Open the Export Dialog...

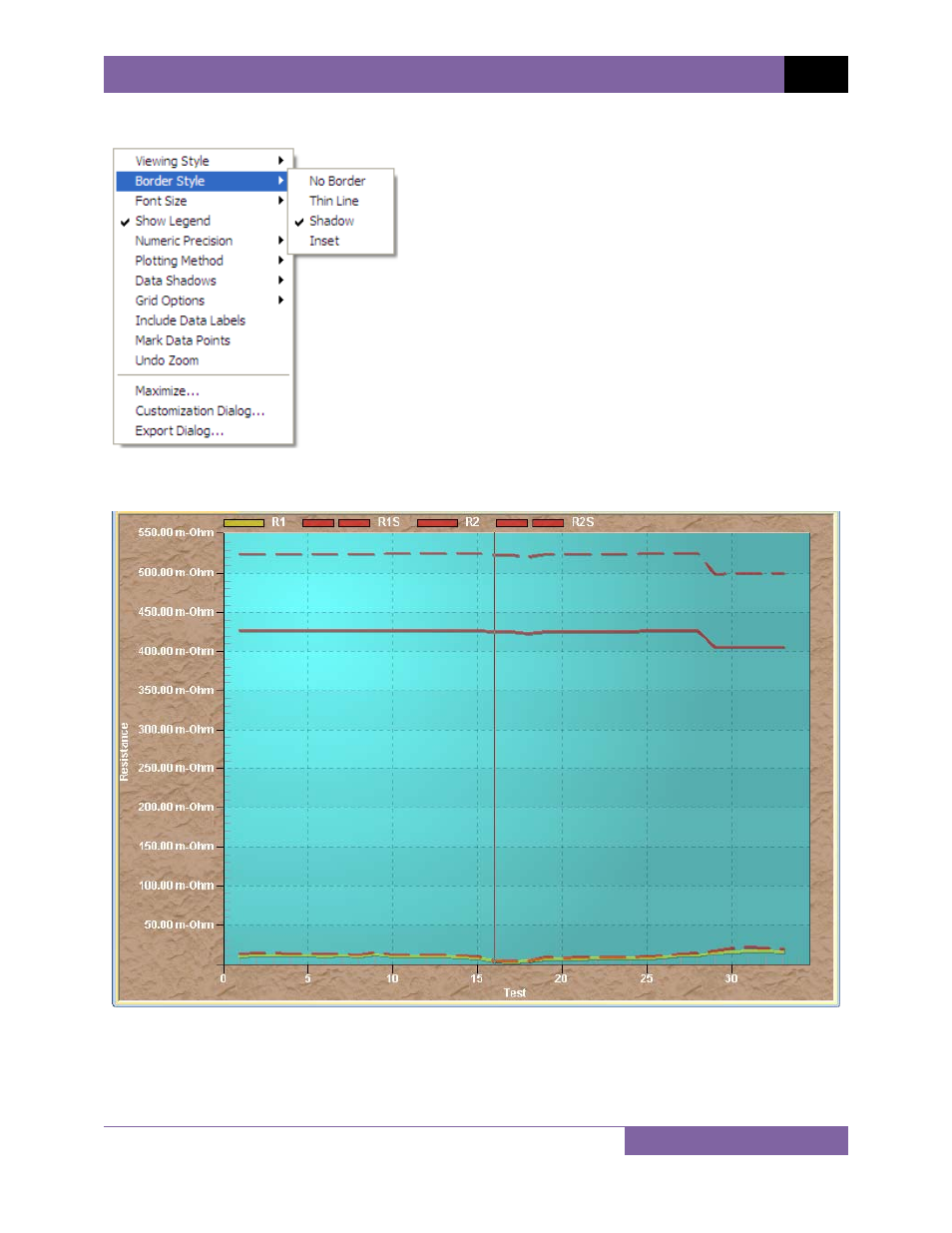pos(203,431)
